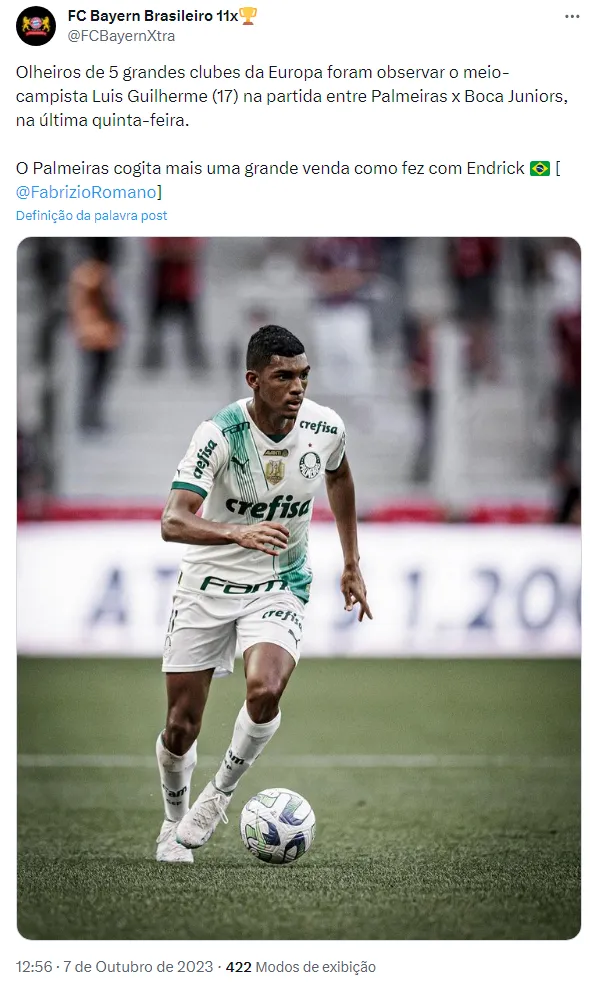The height and width of the screenshot is (986, 590).
Task: Click "Definição da palavra post" link
Action: (91, 216)
